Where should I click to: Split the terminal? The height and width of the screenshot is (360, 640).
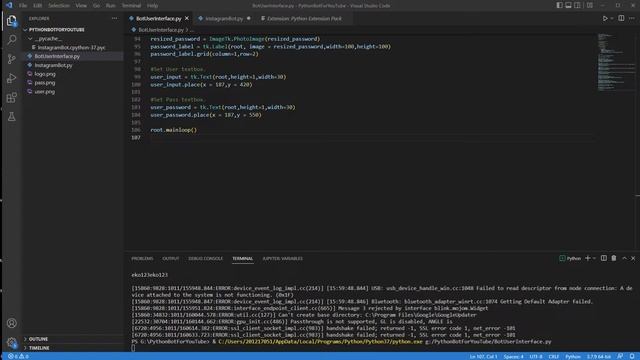(x=604, y=258)
